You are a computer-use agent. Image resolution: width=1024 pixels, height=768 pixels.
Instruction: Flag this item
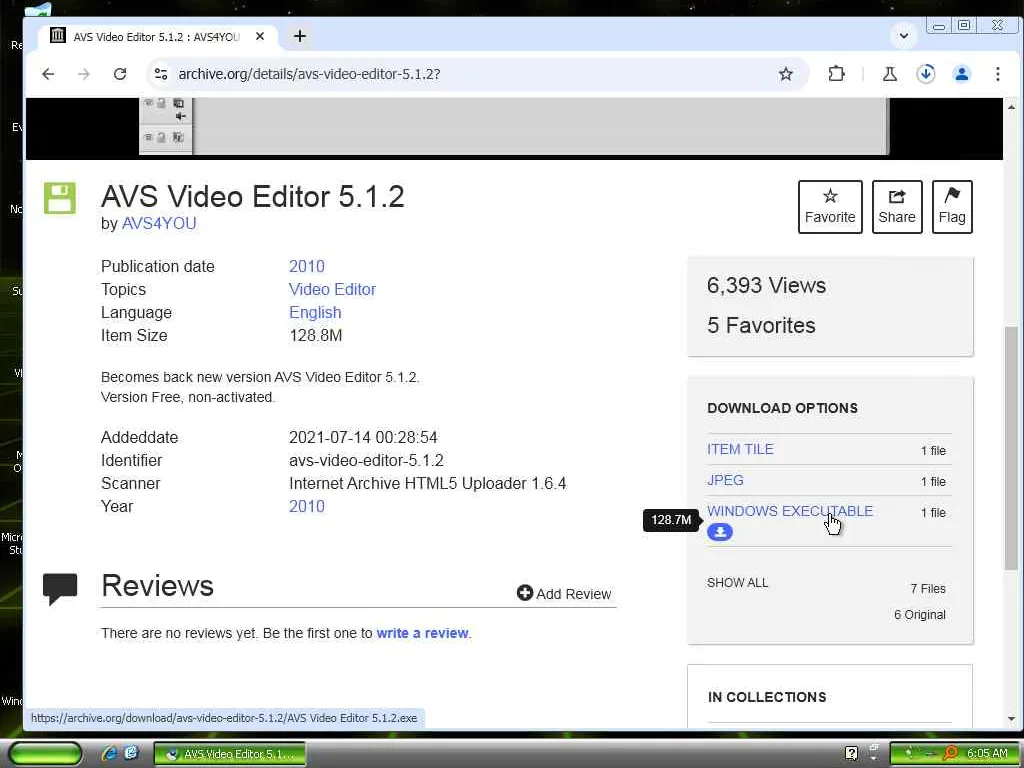click(952, 207)
